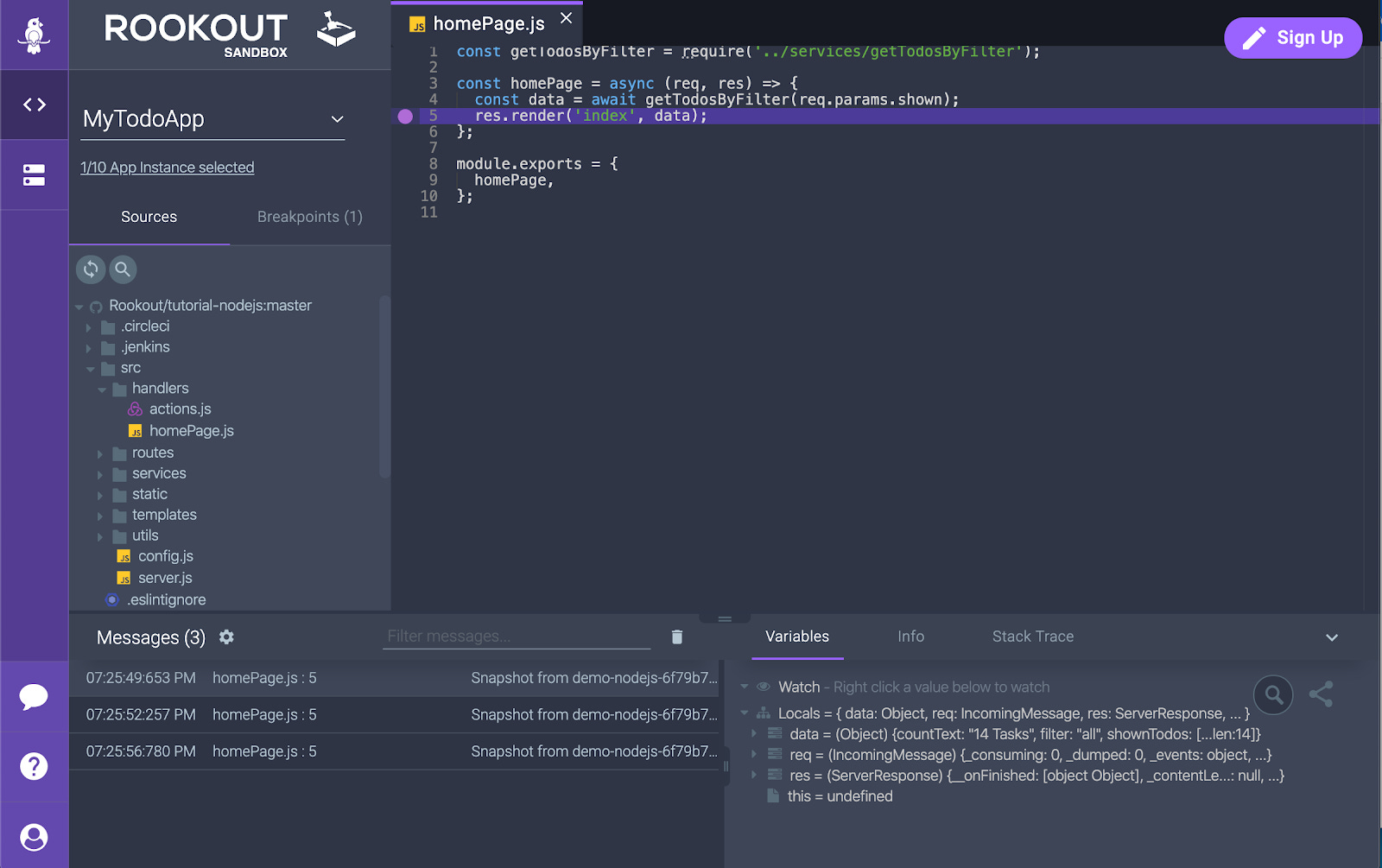1382x868 pixels.
Task: Toggle the marker next to .eslintignore
Action: click(x=111, y=599)
